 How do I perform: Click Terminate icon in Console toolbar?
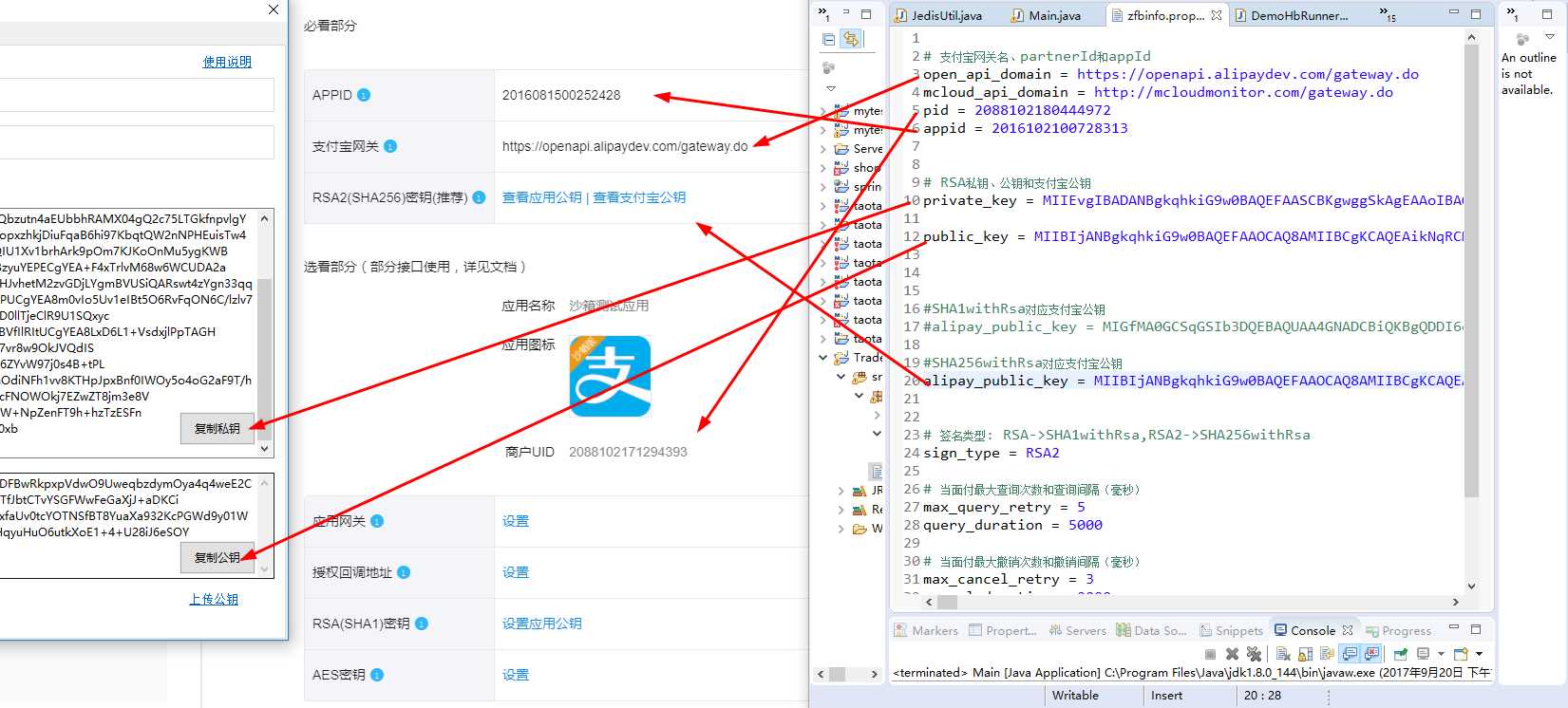(1210, 654)
